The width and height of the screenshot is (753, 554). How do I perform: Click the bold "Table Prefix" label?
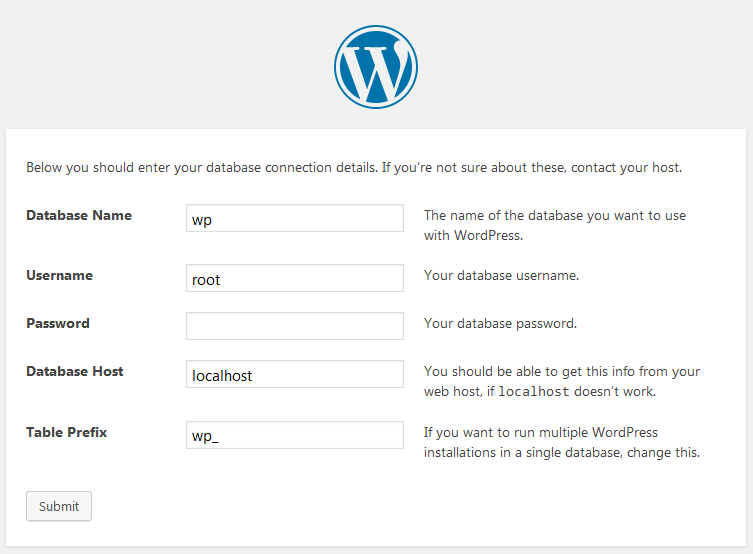[66, 432]
